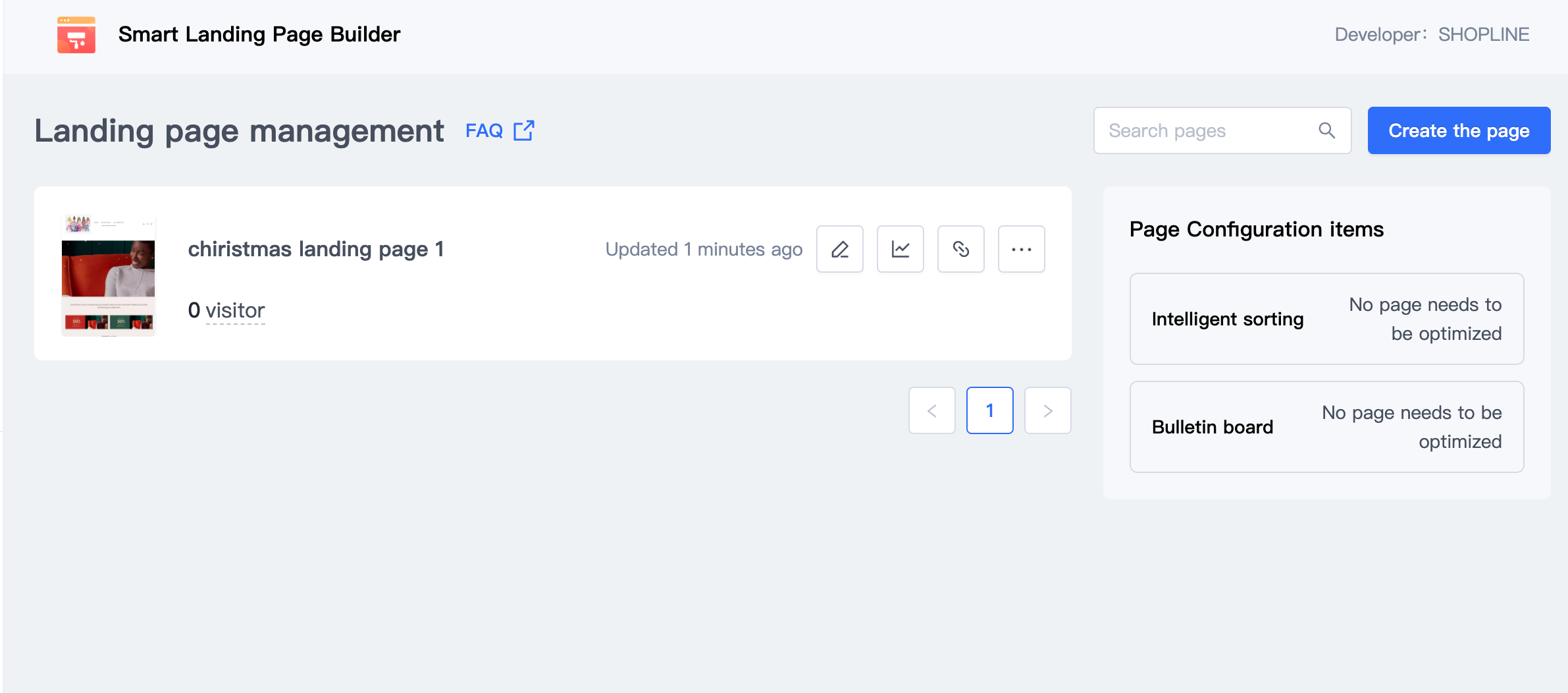This screenshot has width=1568, height=693.
Task: Click the chiristmas landing page 1 title
Action: click(316, 249)
